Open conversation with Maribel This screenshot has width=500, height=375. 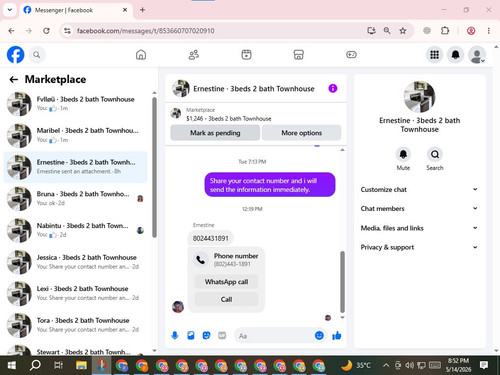pos(75,135)
